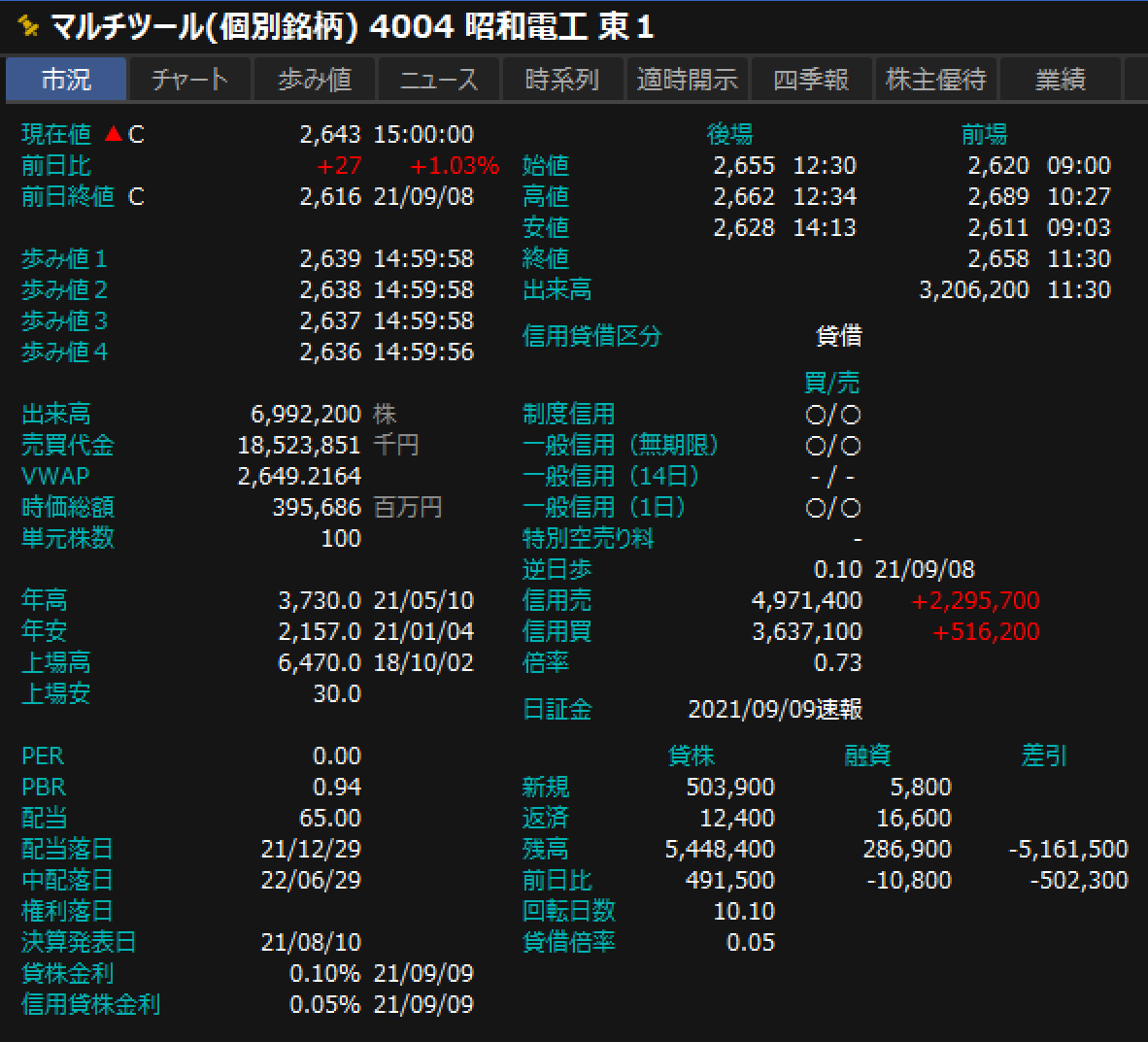Screen dimensions: 1148x1042
Task: Click the morning high 2,689
Action: (998, 197)
